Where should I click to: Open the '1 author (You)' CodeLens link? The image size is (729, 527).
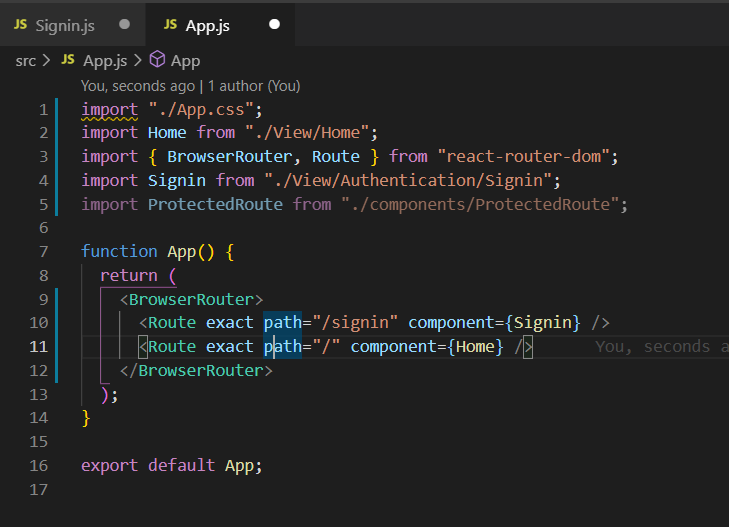[x=254, y=86]
